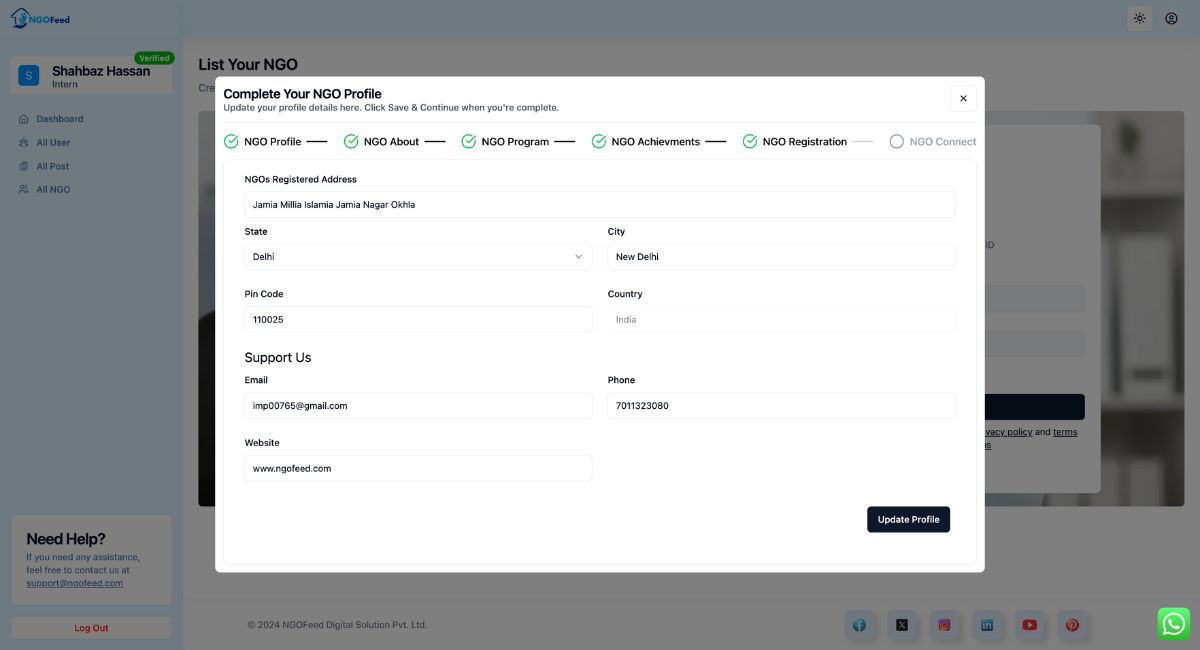Screen dimensions: 1200x650
Task: Open the Facebook icon in the footer
Action: [x=859, y=624]
